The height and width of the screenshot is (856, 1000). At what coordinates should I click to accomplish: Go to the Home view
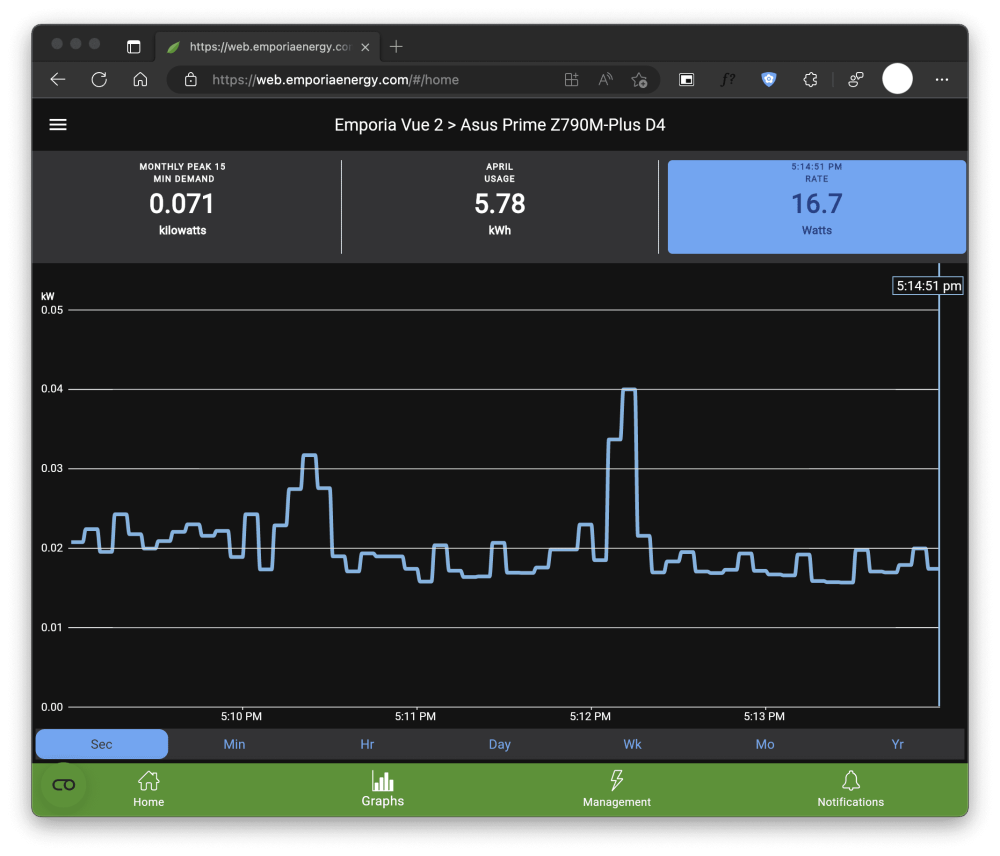149,789
